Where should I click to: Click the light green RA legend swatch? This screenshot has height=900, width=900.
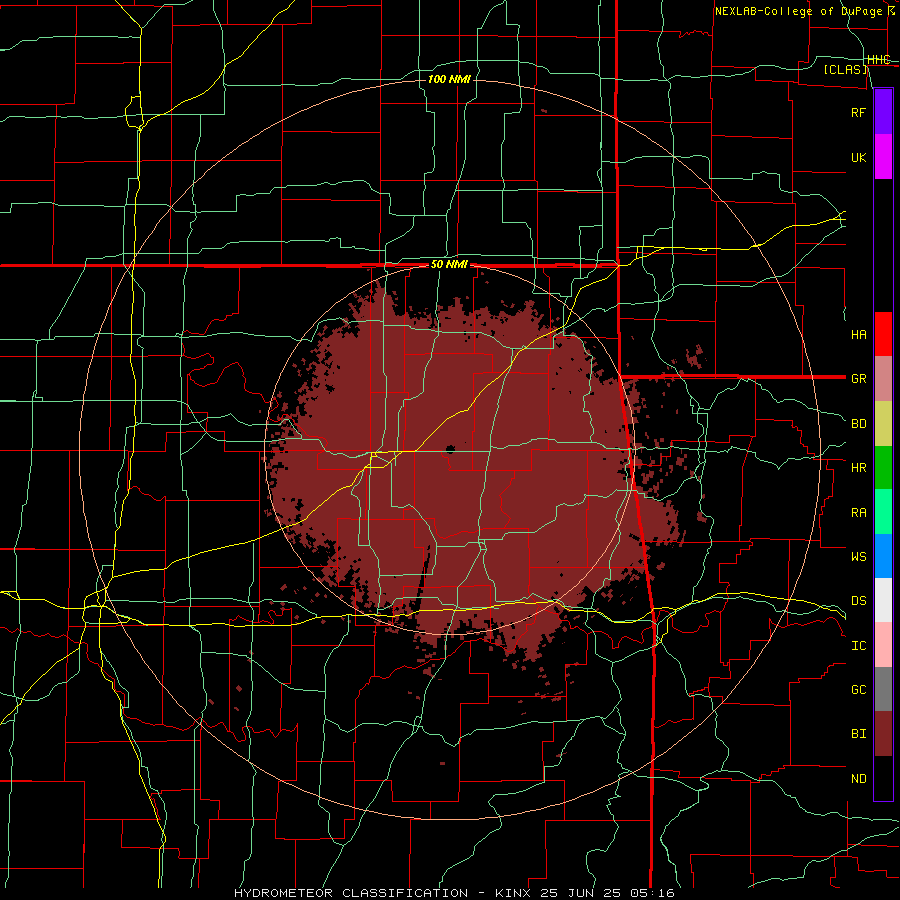tap(883, 512)
